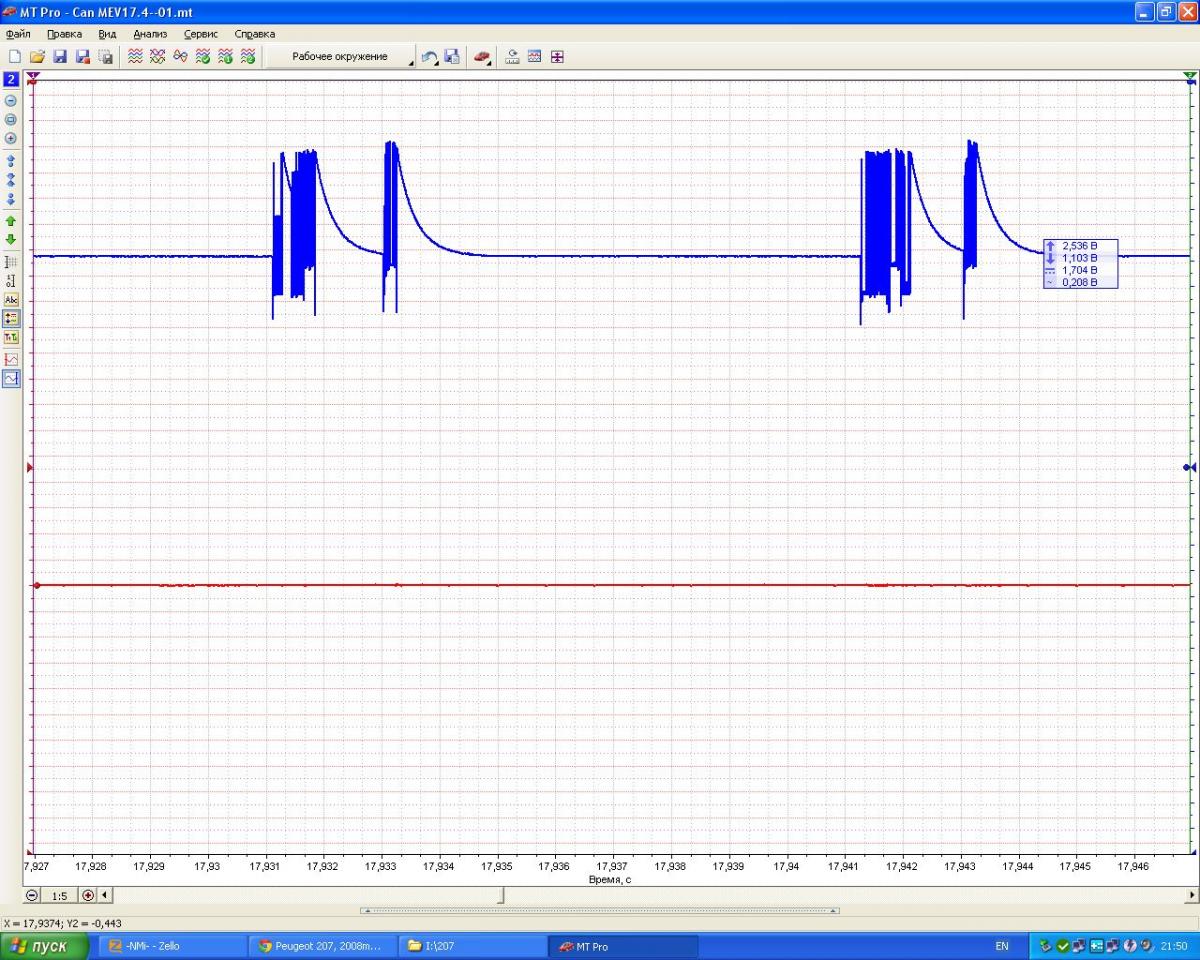Toggle the measurement values legend button
The height and width of the screenshot is (960, 1200).
[11, 318]
